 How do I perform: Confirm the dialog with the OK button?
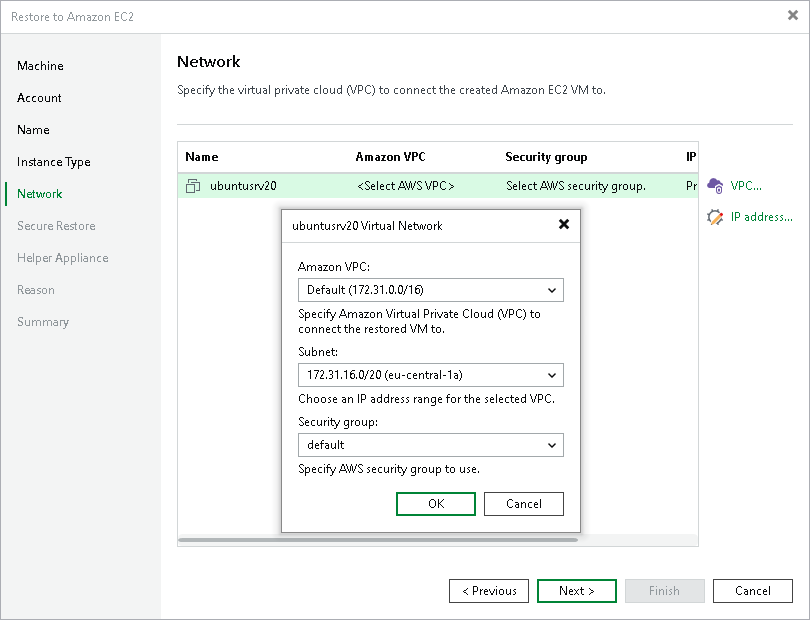[436, 504]
